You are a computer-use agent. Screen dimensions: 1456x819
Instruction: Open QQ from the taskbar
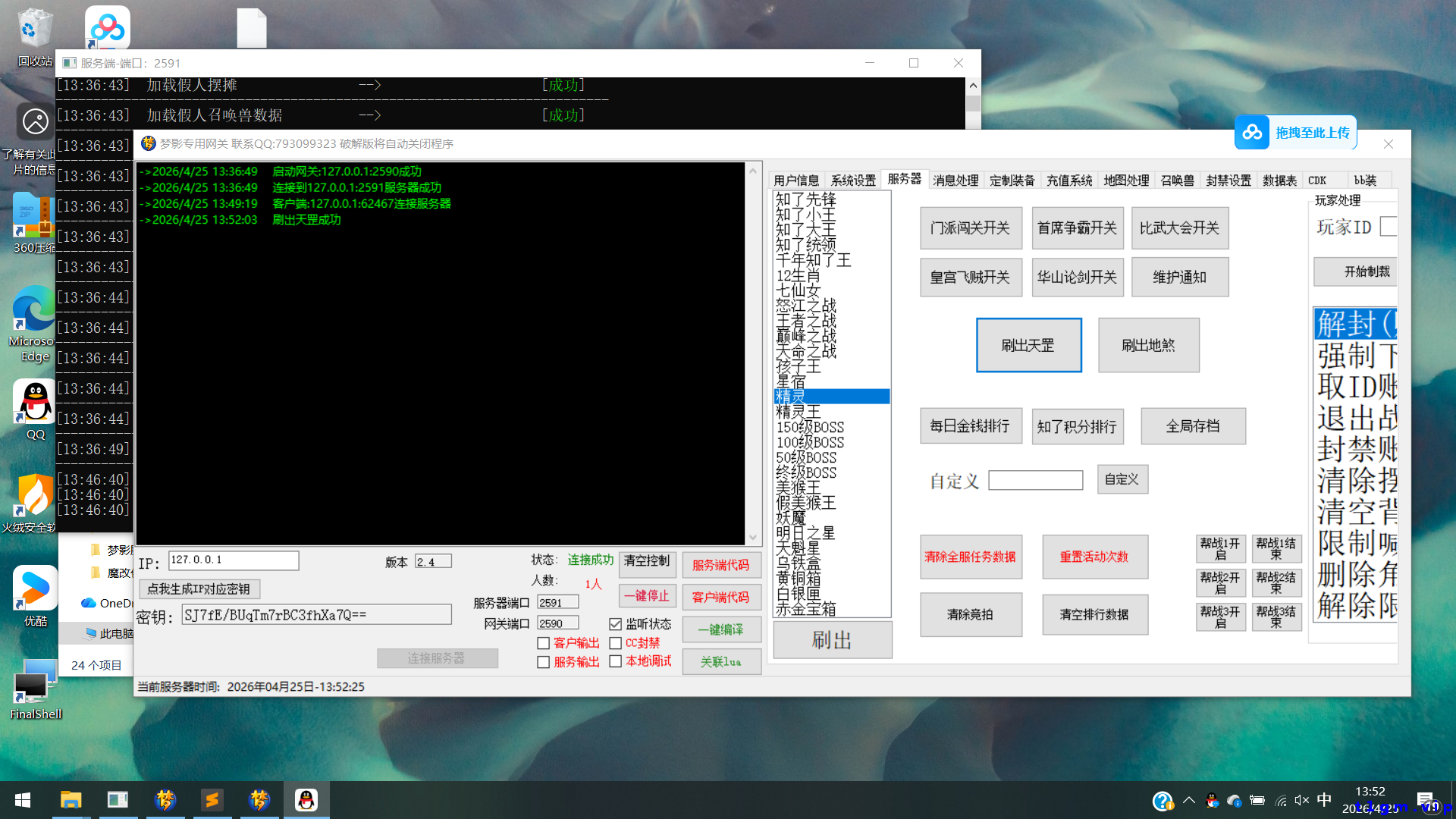pos(306,799)
